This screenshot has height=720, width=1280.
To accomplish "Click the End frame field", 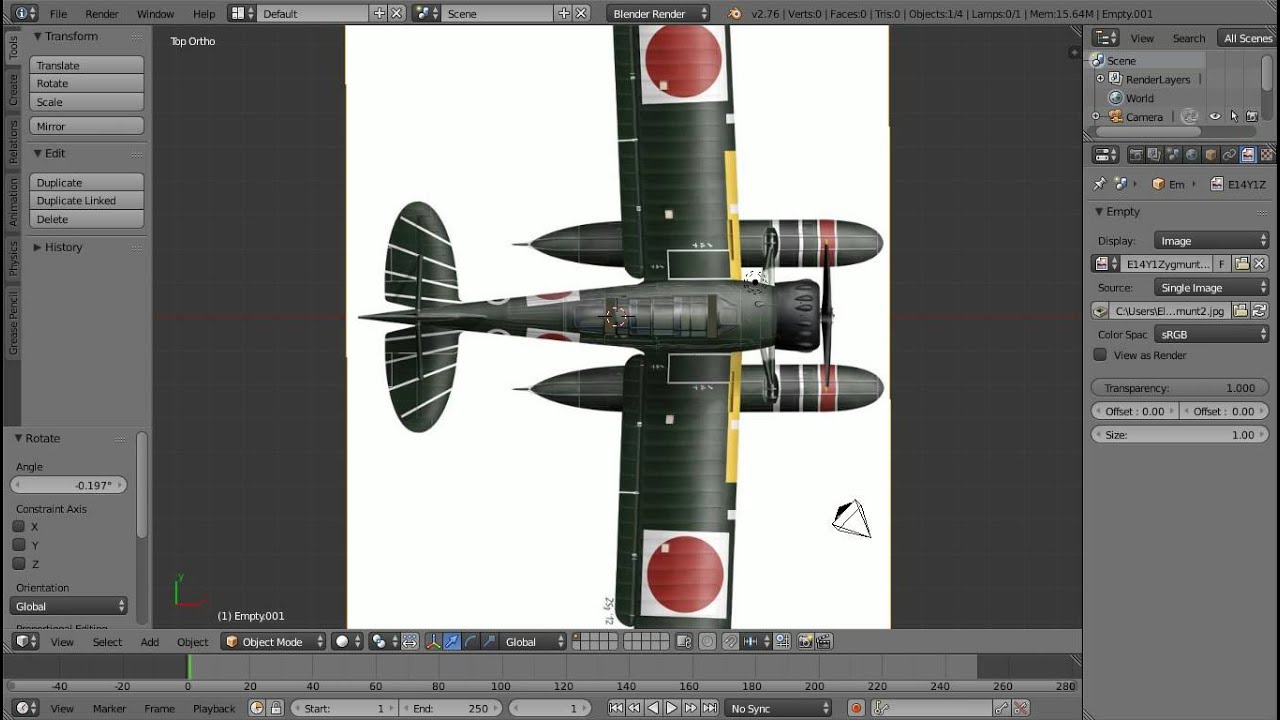I will point(449,708).
